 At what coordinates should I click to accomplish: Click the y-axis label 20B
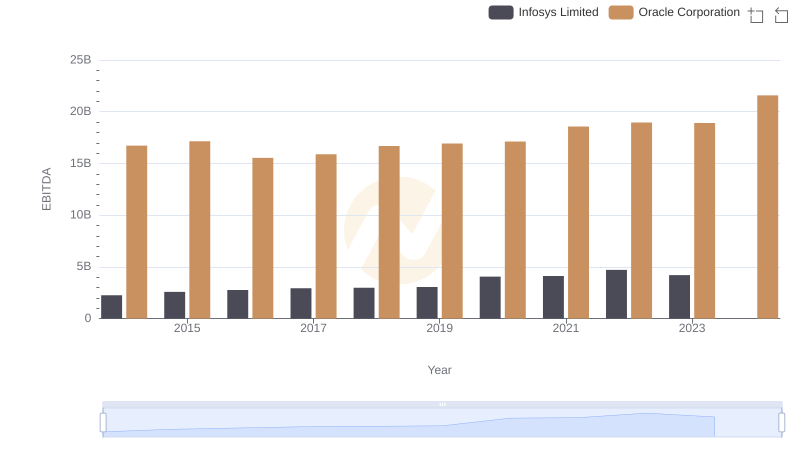(x=81, y=111)
